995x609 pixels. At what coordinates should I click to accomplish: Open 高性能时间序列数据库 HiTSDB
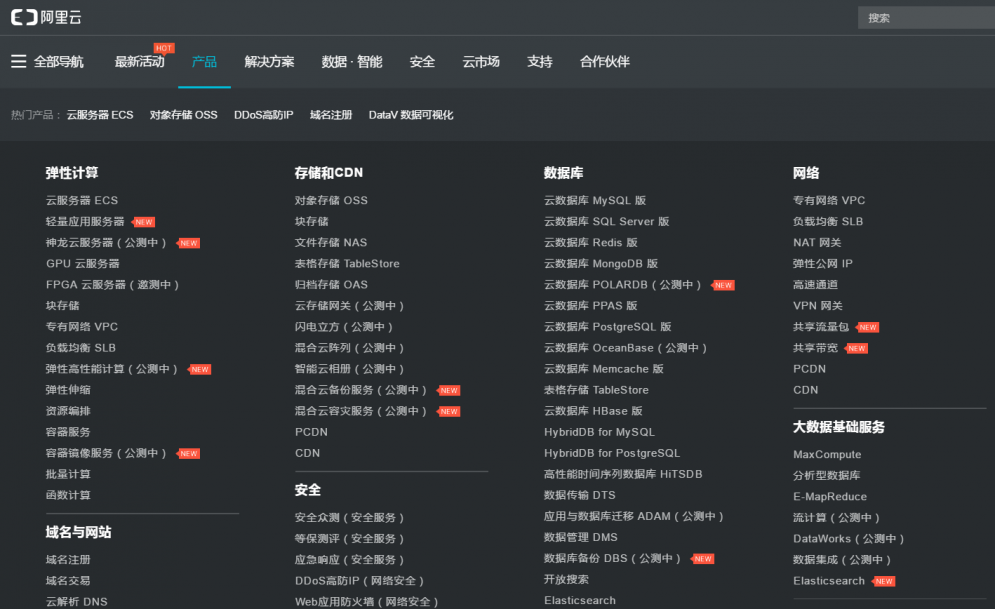click(x=623, y=474)
